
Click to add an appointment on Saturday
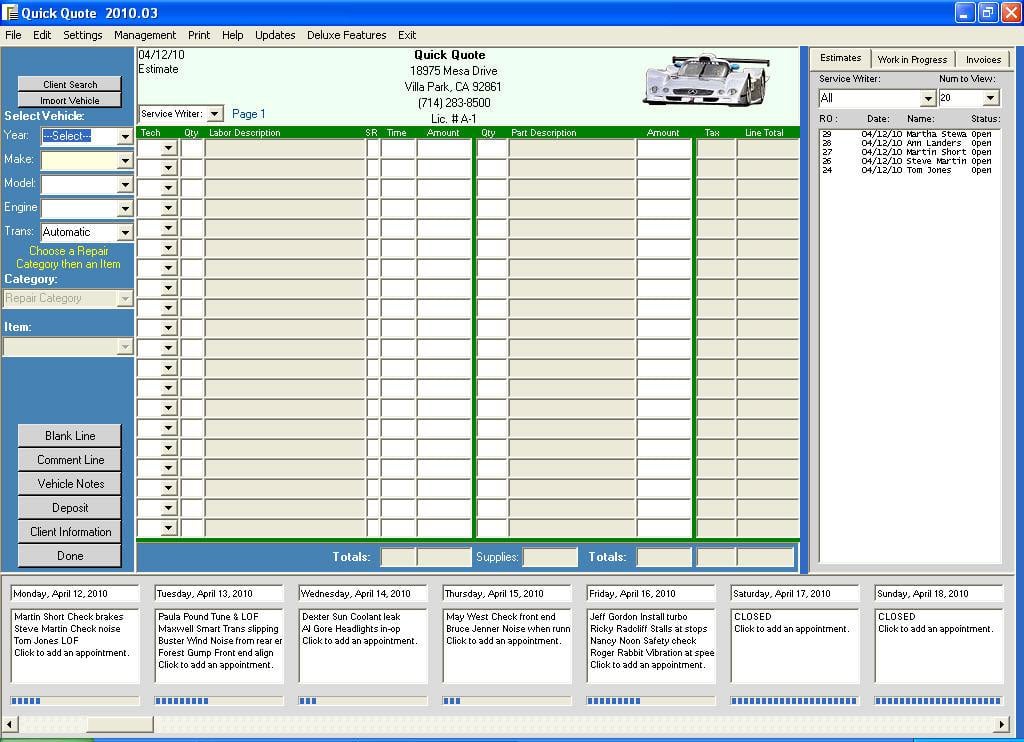792,629
